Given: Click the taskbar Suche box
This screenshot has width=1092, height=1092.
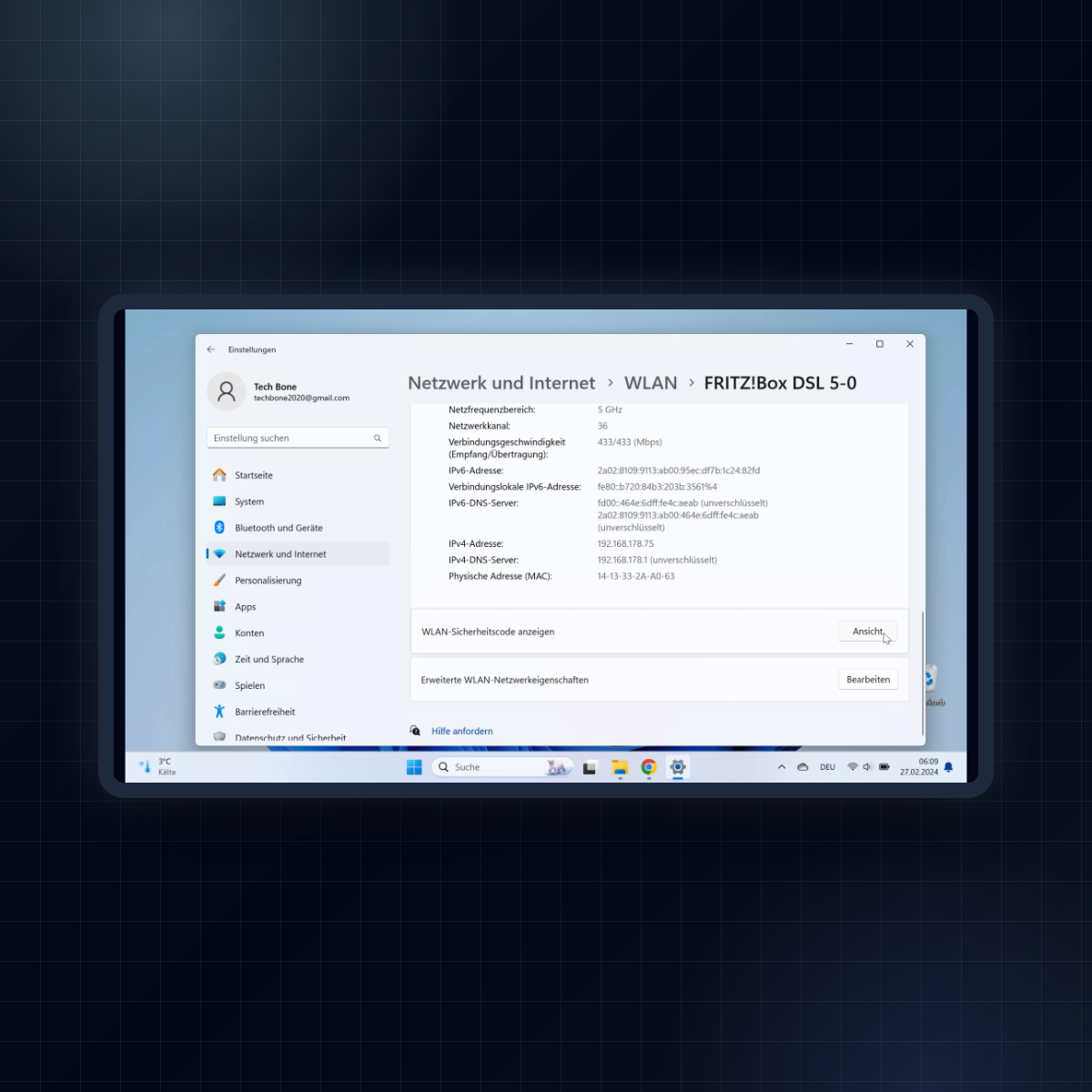Looking at the screenshot, I should click(x=502, y=767).
